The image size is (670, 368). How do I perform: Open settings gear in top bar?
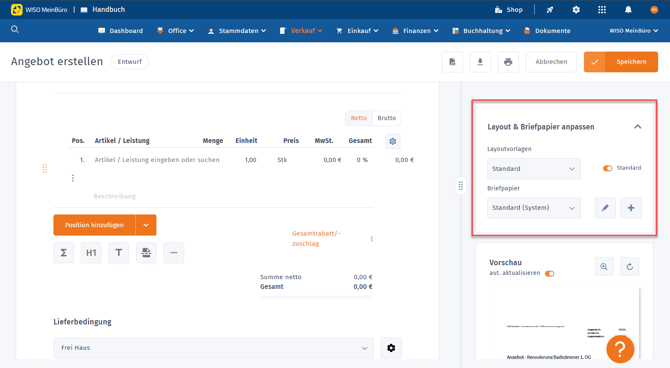tap(576, 9)
